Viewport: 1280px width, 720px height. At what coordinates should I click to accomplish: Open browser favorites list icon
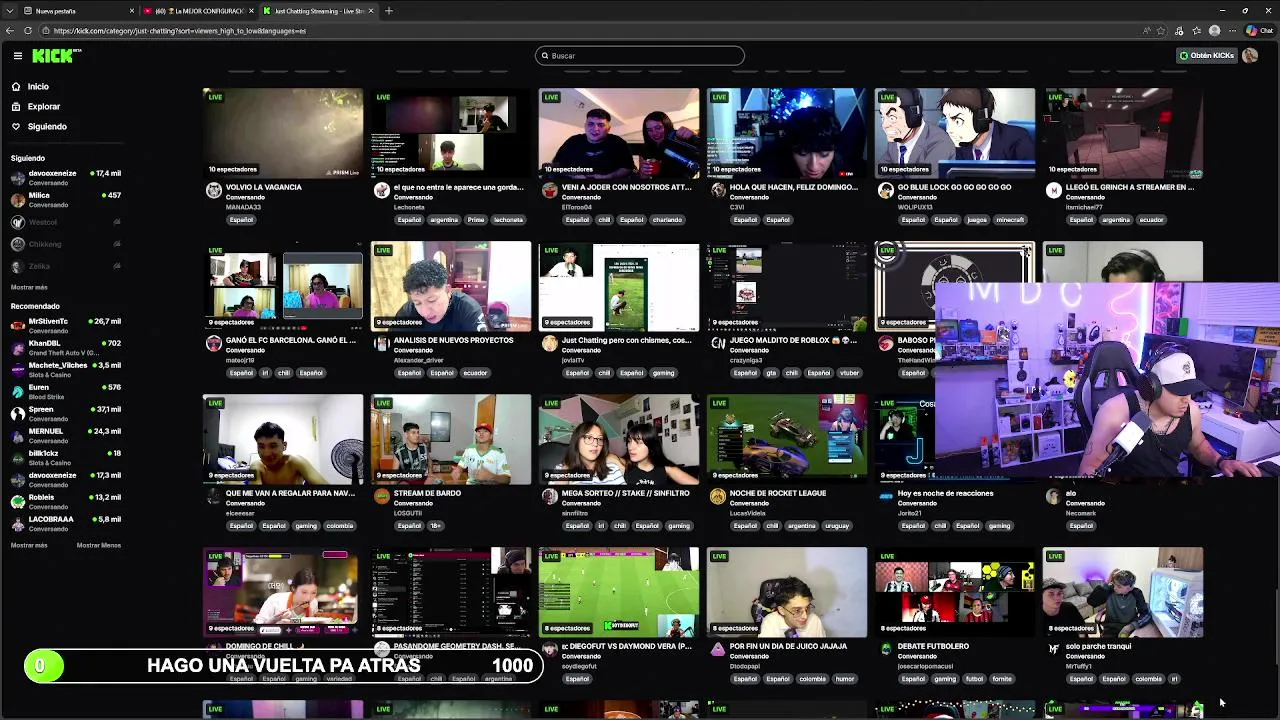point(1197,31)
